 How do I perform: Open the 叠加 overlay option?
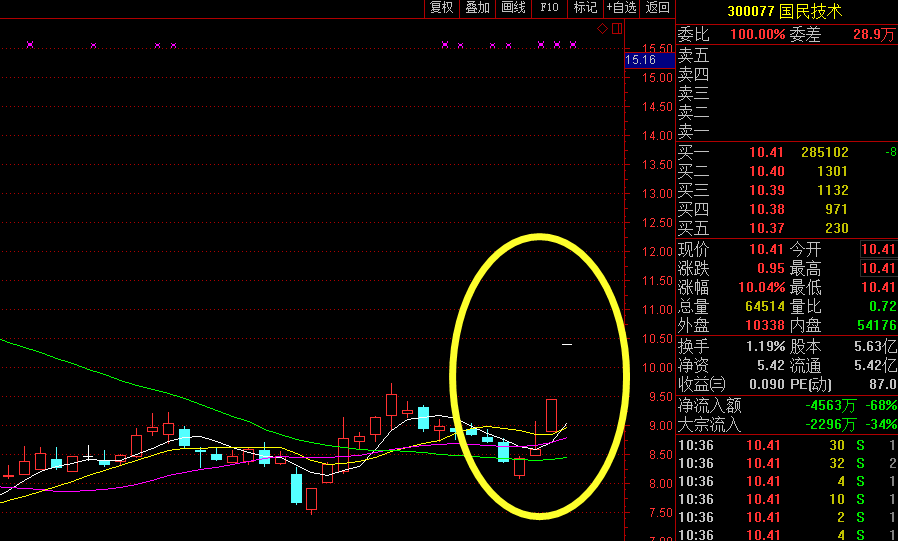pos(477,8)
